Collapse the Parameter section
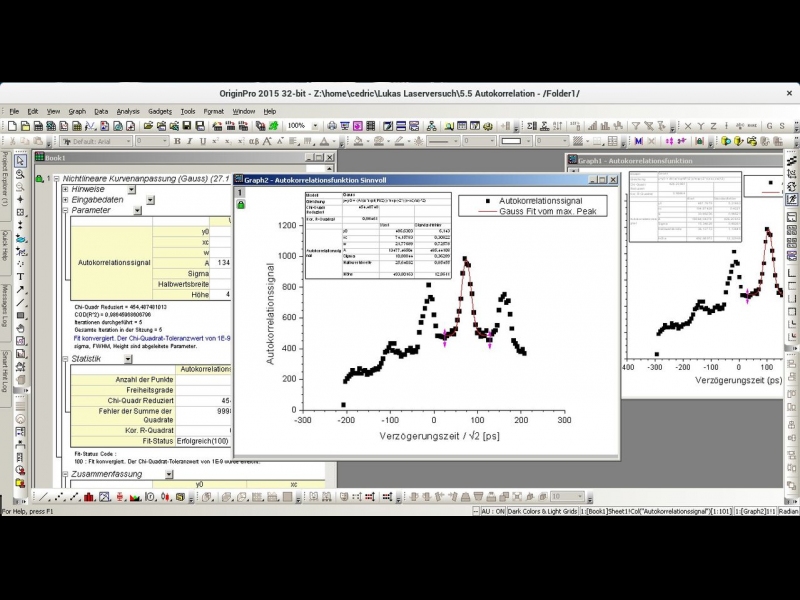800x600 pixels. pos(65,210)
